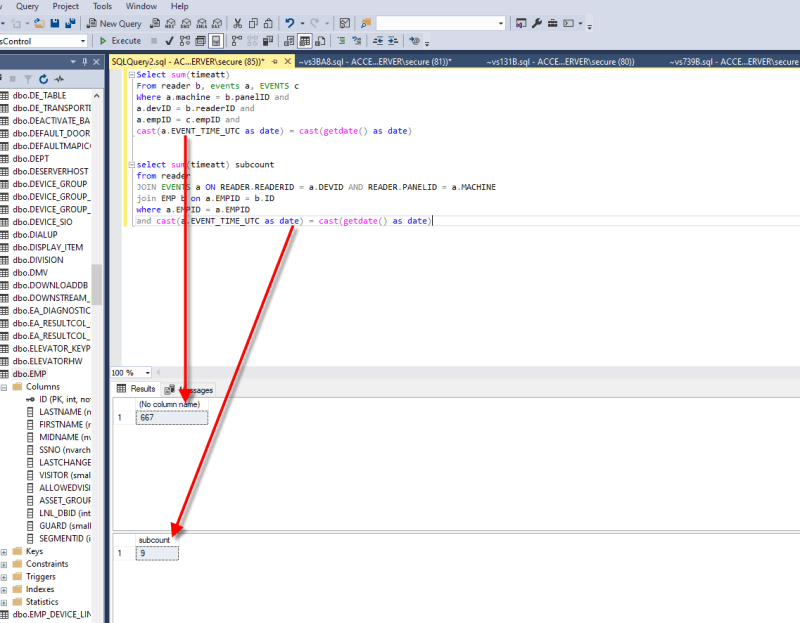
Task: Close the SQLQuery2.sql tab
Action: (288, 62)
